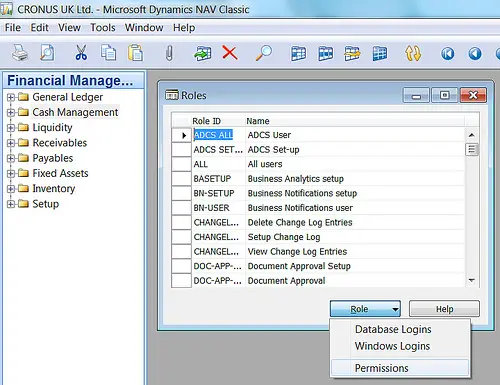Click the magnifier Find icon
The width and height of the screenshot is (500, 385).
(x=264, y=53)
